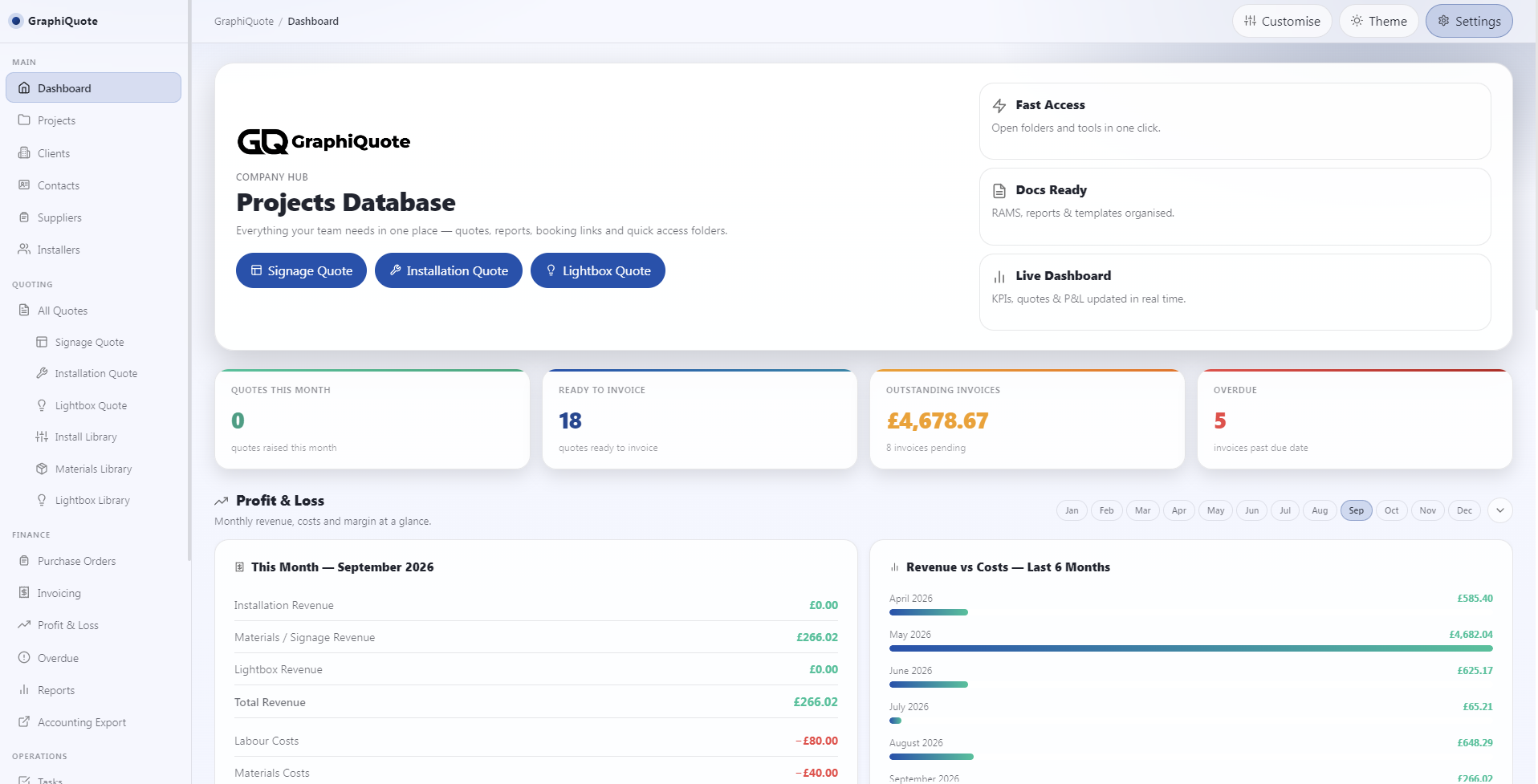Start a new Installation Quote via blue button
Screen dimensions: 1538x784
449,270
